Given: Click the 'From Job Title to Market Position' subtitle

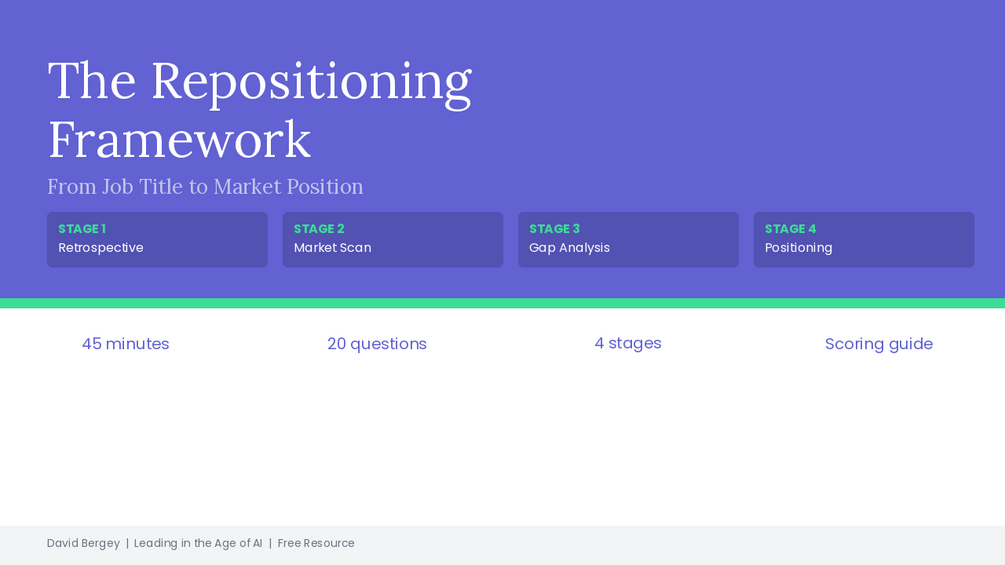Looking at the screenshot, I should [x=205, y=186].
